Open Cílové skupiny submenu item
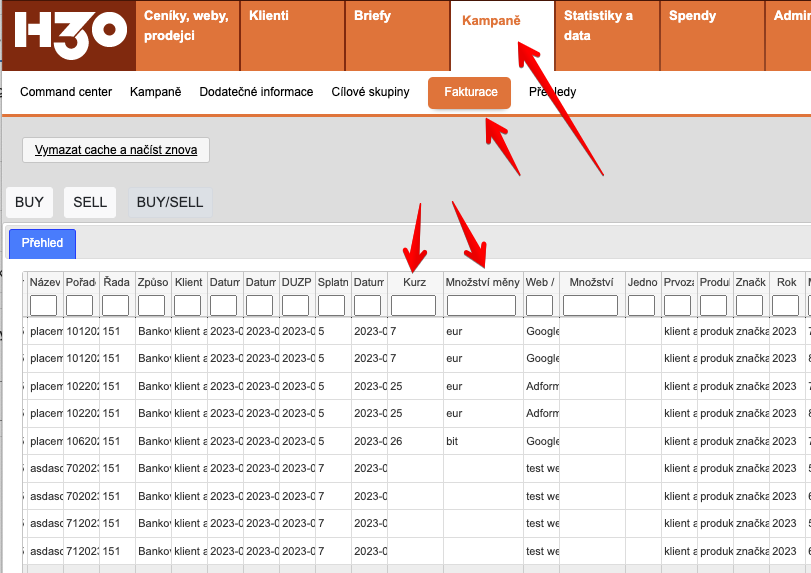811x573 pixels. pos(370,92)
